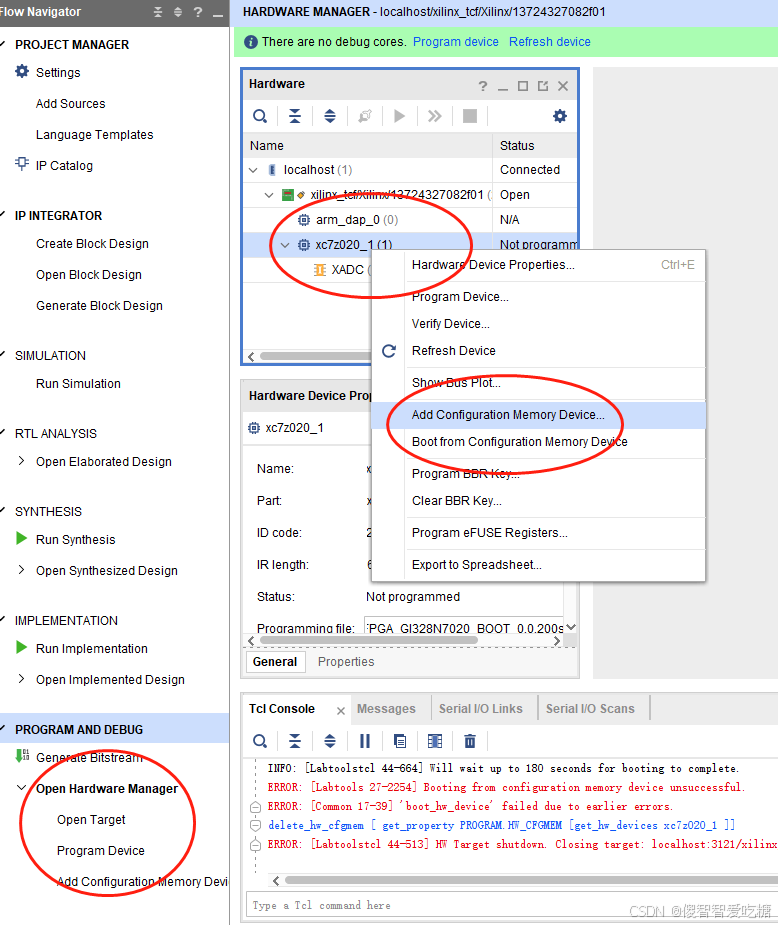Image resolution: width=778 pixels, height=925 pixels.
Task: Switch to the Messages tab
Action: 386,708
